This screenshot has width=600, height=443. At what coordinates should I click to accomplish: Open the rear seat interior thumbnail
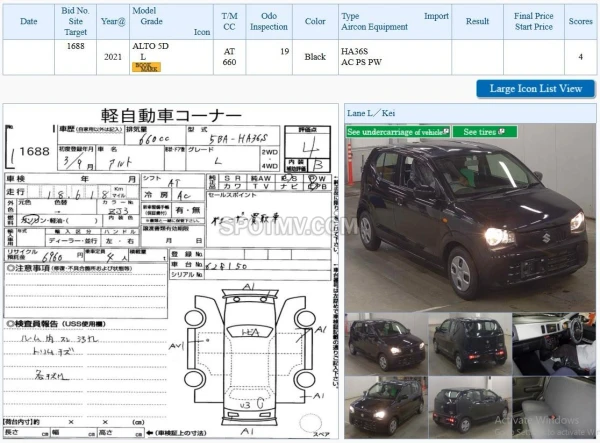[554, 407]
